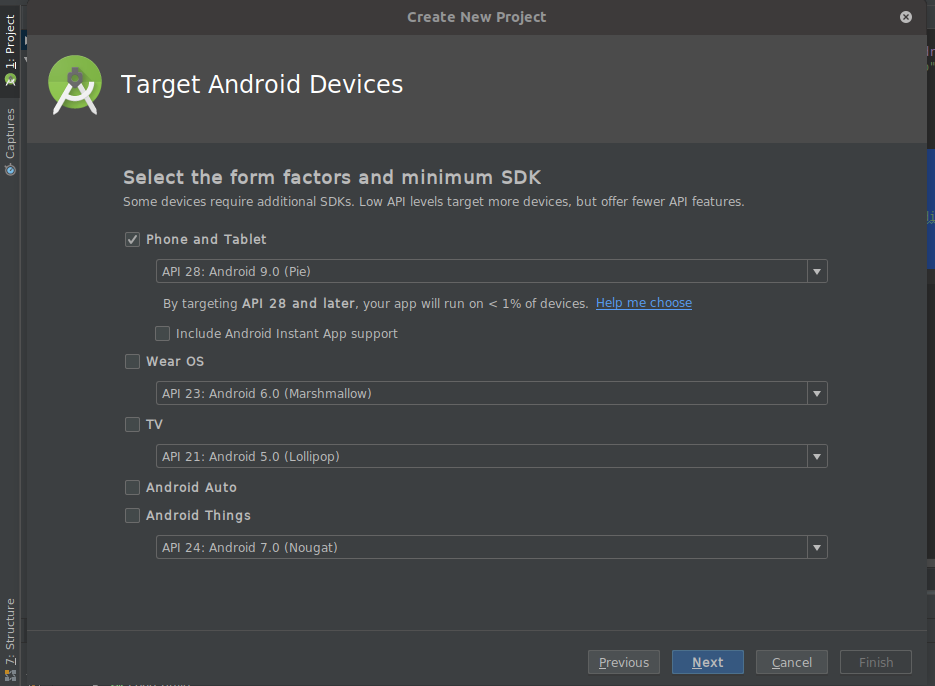Enable the Wear OS form factor
Image resolution: width=935 pixels, height=686 pixels.
[132, 362]
